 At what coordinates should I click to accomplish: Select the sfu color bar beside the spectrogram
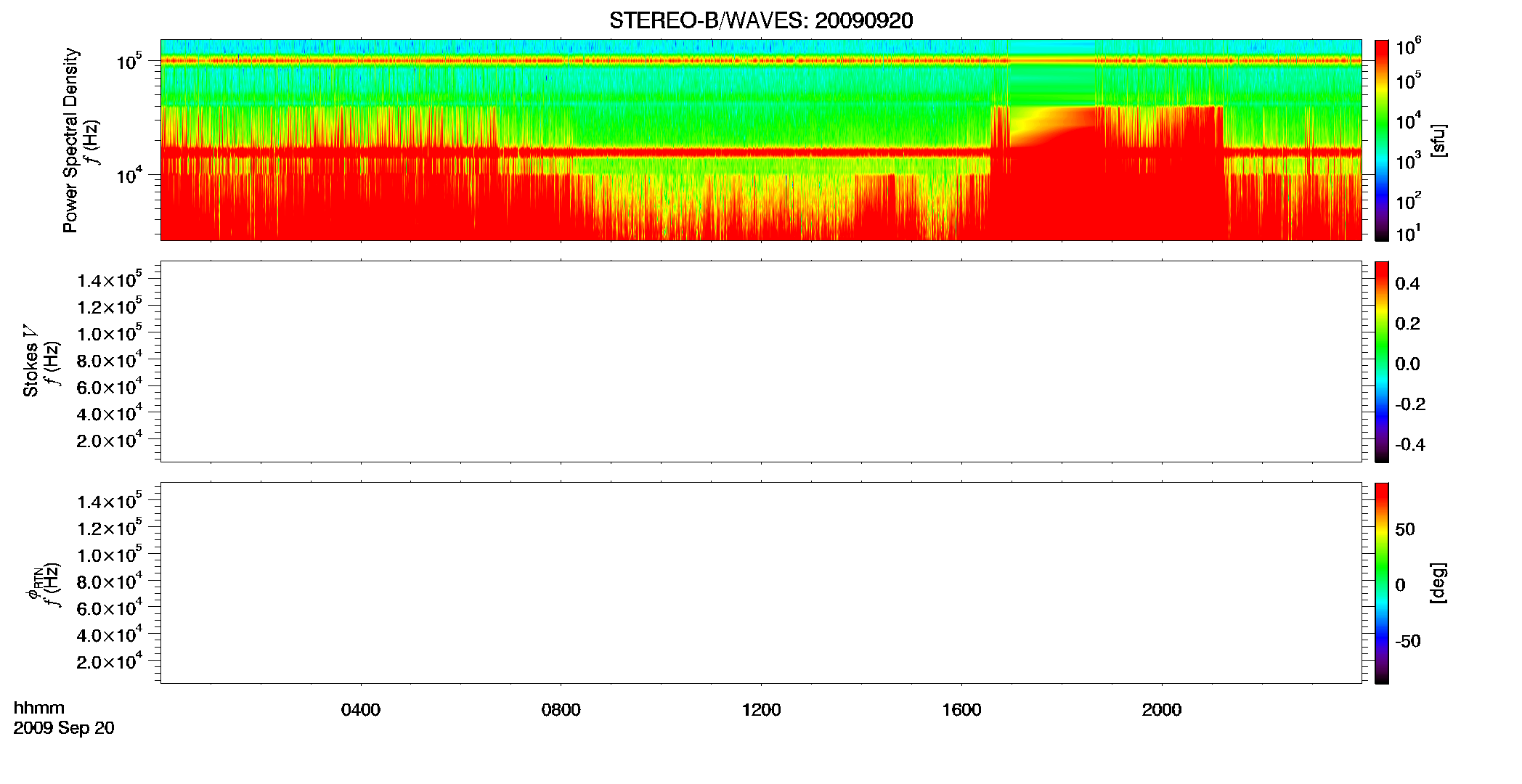(x=1382, y=139)
